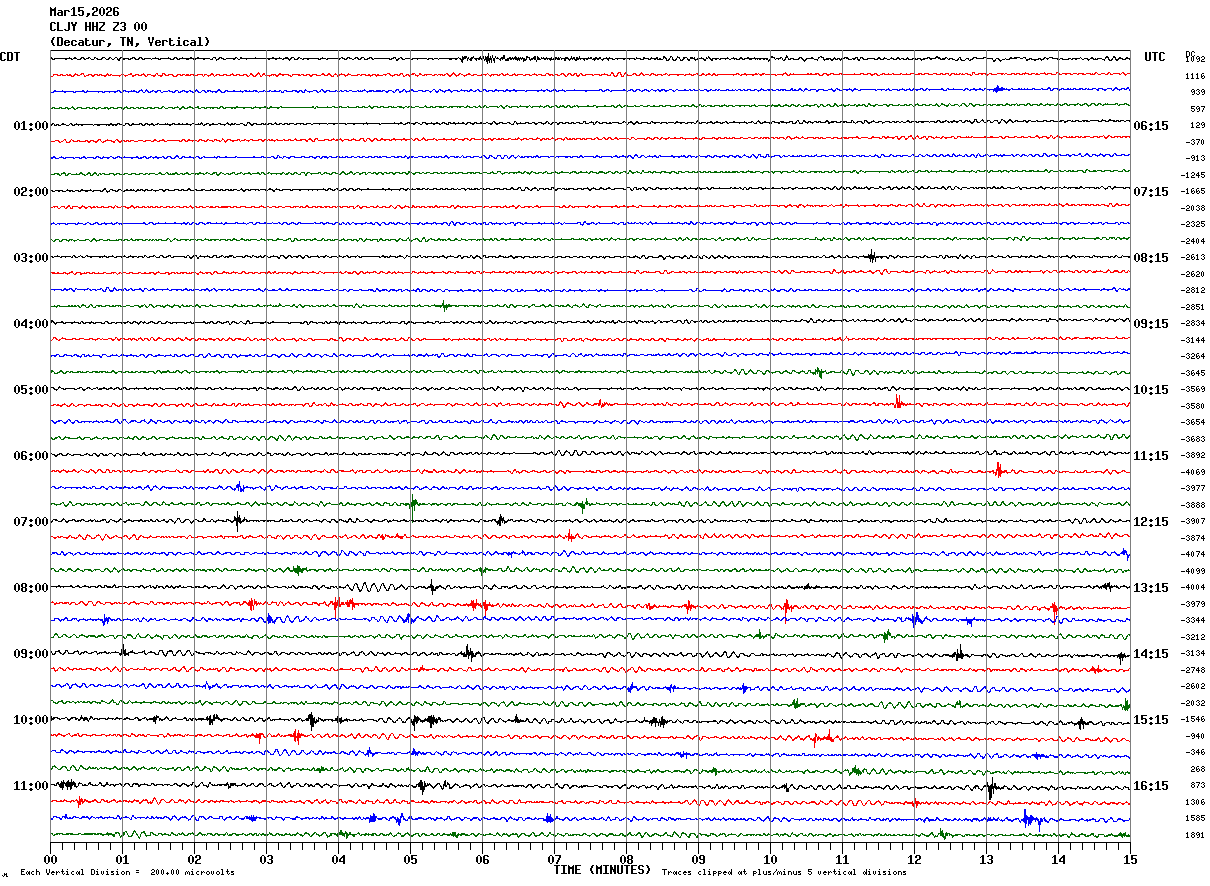Screen dimensions: 1210x886
Task: Click the '08:15' UTC time label
Action: coord(1151,258)
